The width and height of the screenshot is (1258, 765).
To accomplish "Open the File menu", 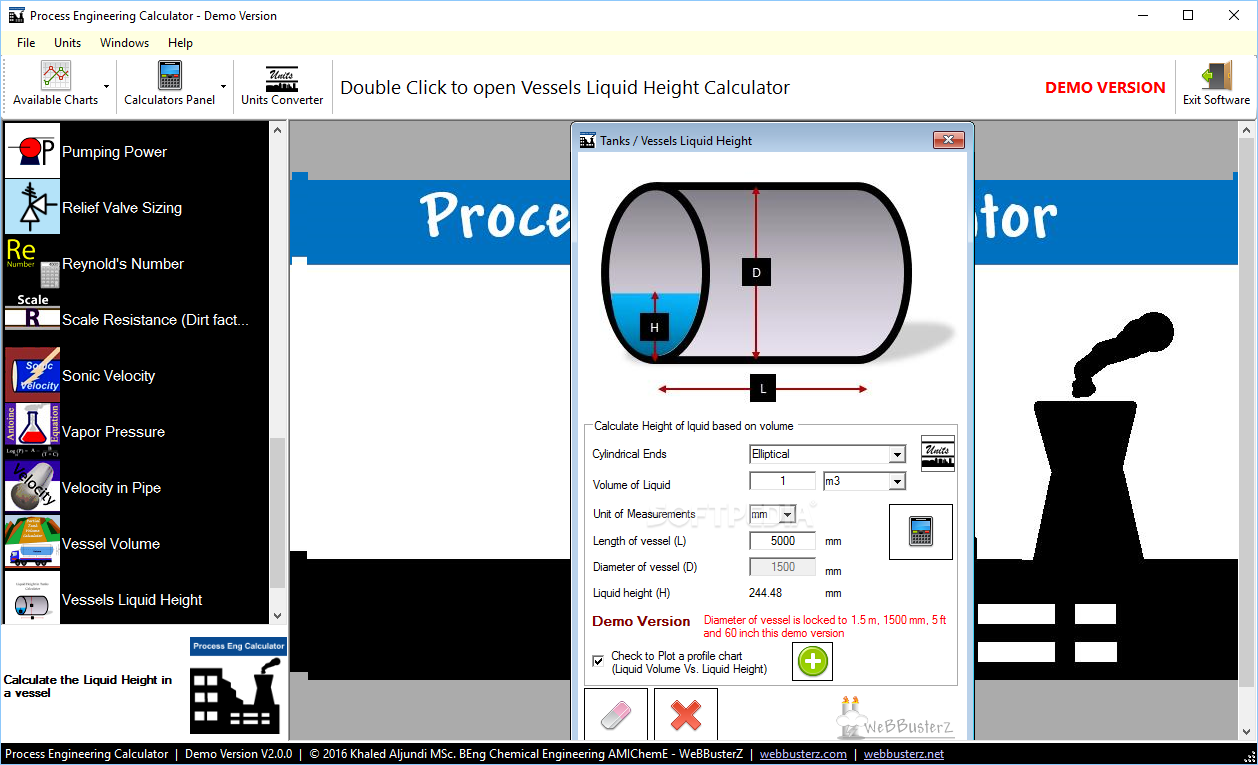I will tap(26, 43).
